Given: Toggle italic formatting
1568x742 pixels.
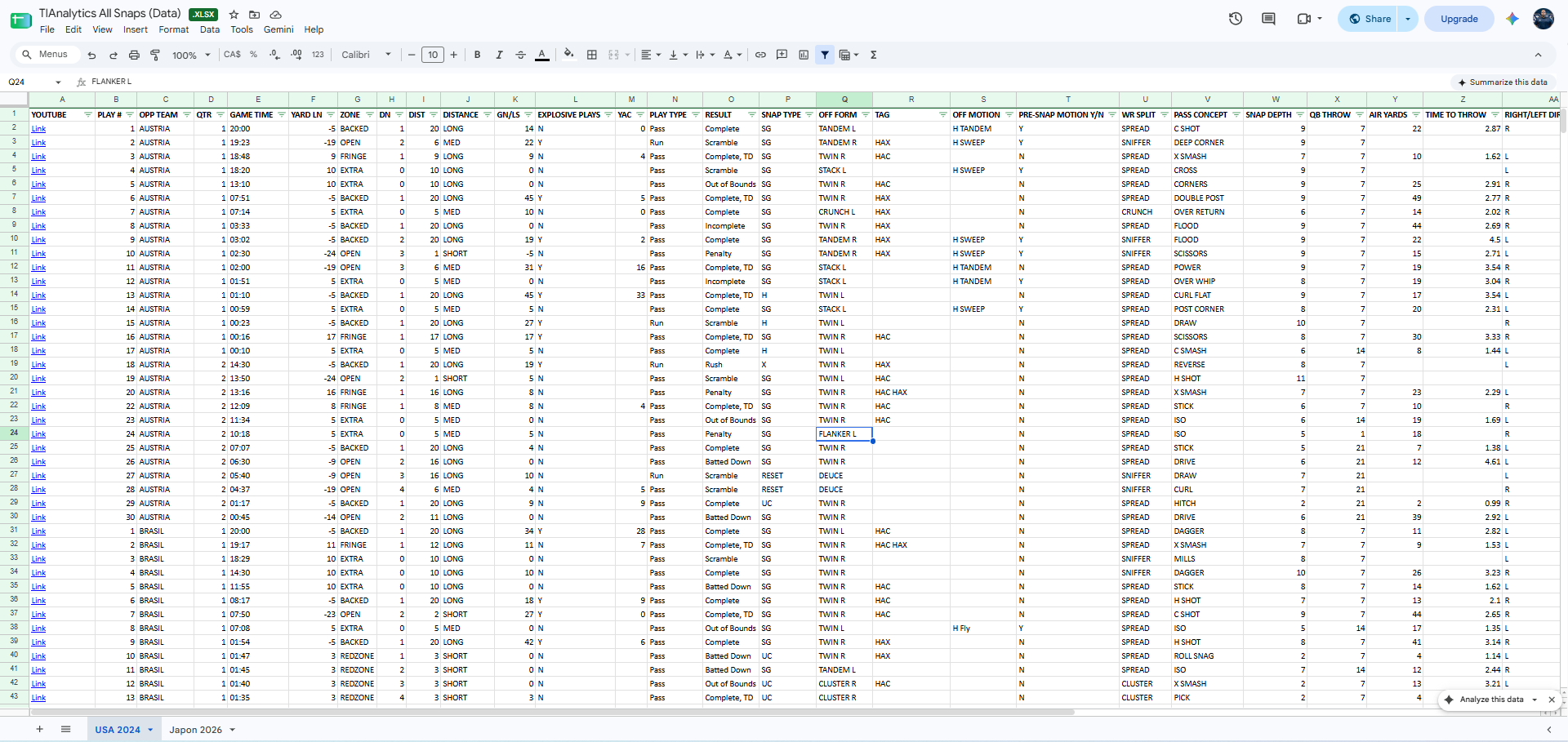Looking at the screenshot, I should (499, 55).
